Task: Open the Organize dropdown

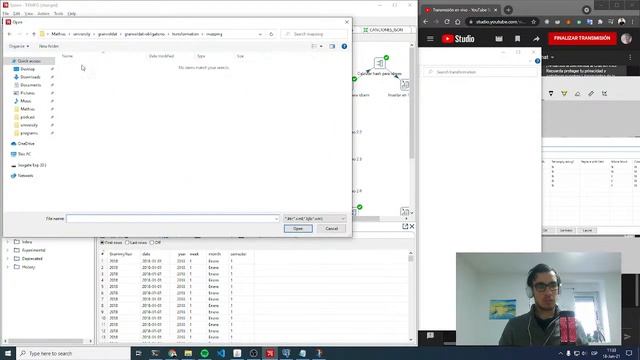Action: [x=19, y=46]
